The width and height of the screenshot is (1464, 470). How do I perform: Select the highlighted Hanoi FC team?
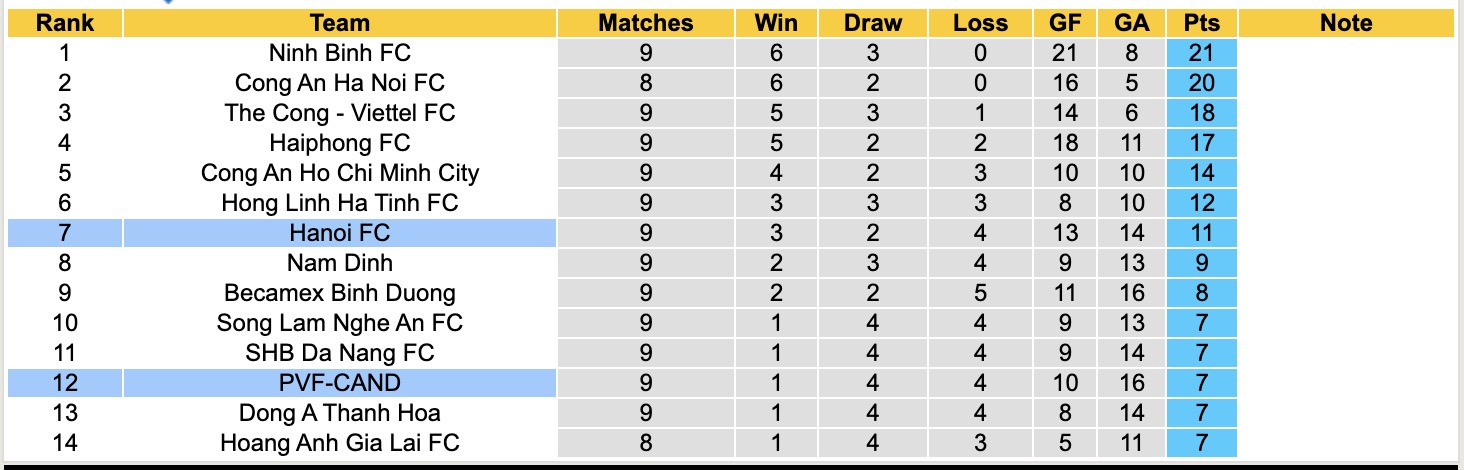tap(340, 233)
